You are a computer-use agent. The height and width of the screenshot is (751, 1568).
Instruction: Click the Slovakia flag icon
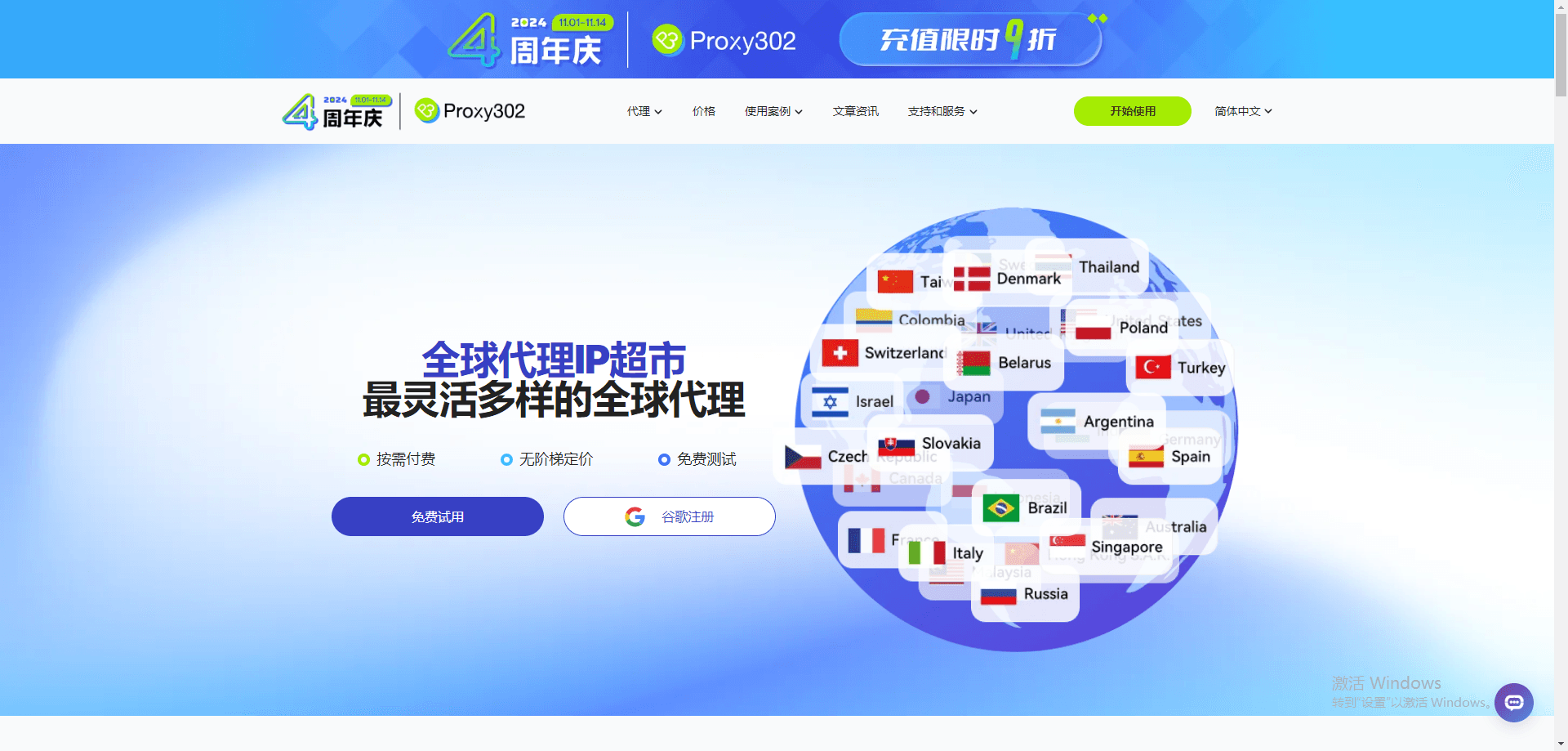tap(896, 445)
